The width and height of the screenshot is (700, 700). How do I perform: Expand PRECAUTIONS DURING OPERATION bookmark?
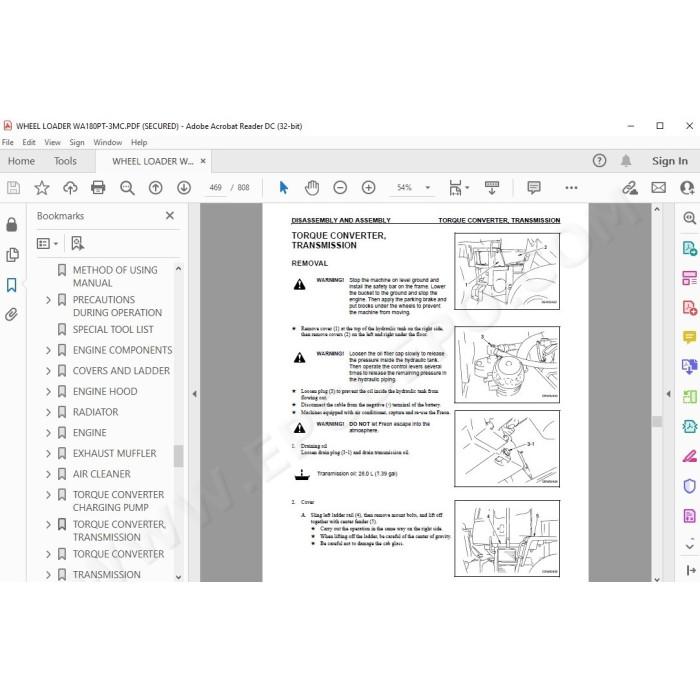click(x=48, y=300)
